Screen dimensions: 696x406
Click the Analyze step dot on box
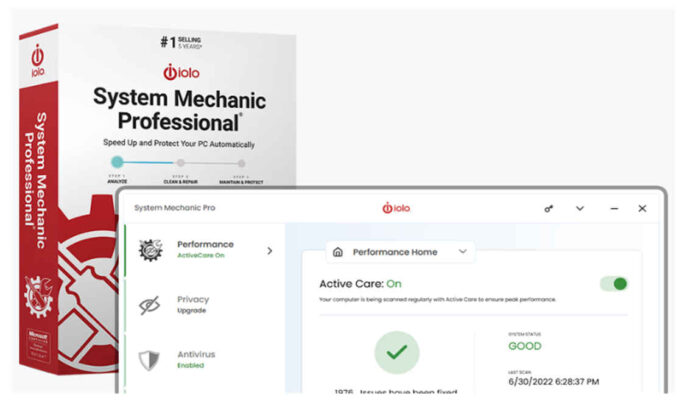[x=117, y=162]
